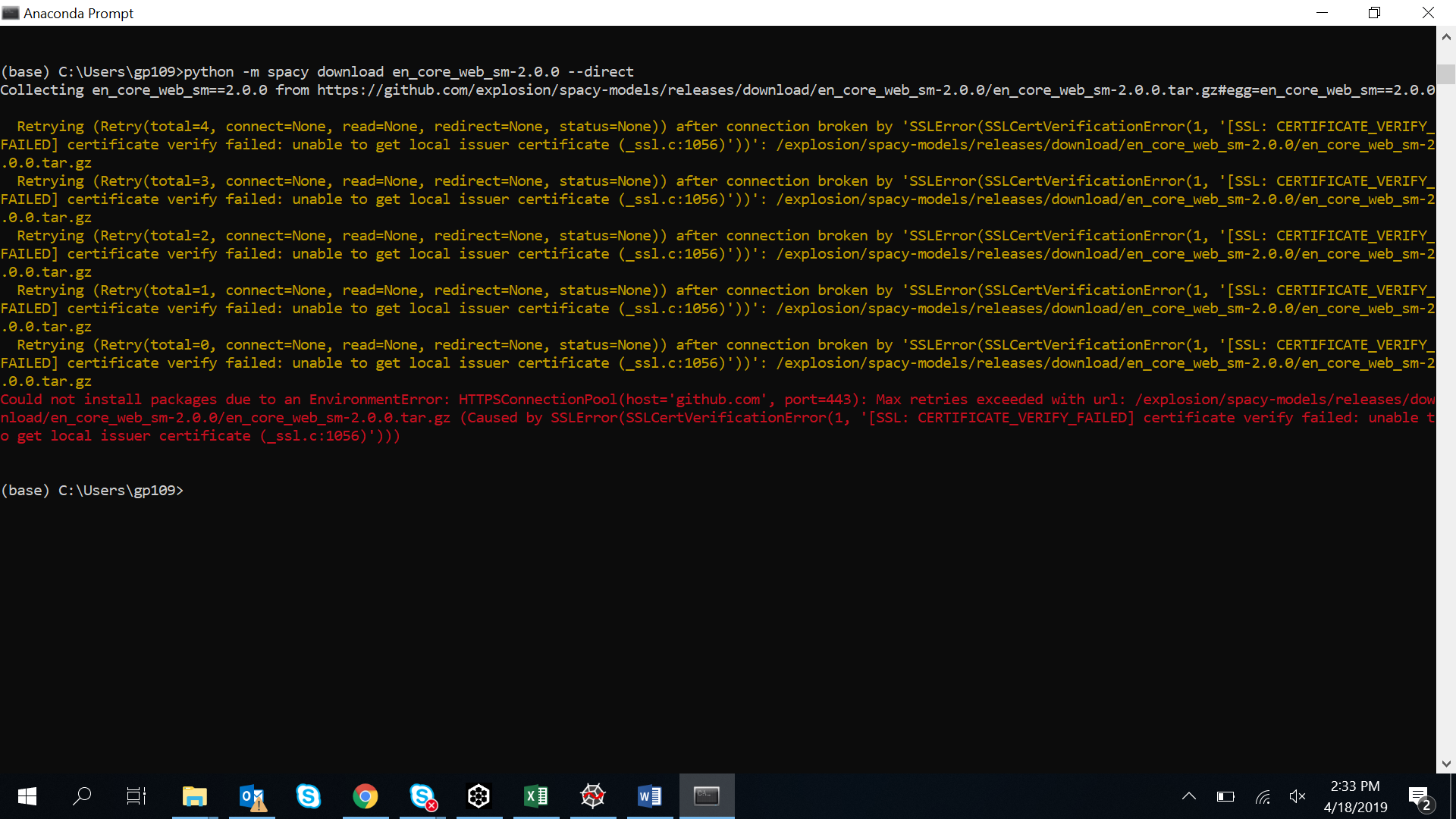
Task: Open Excel from the taskbar
Action: 536,796
